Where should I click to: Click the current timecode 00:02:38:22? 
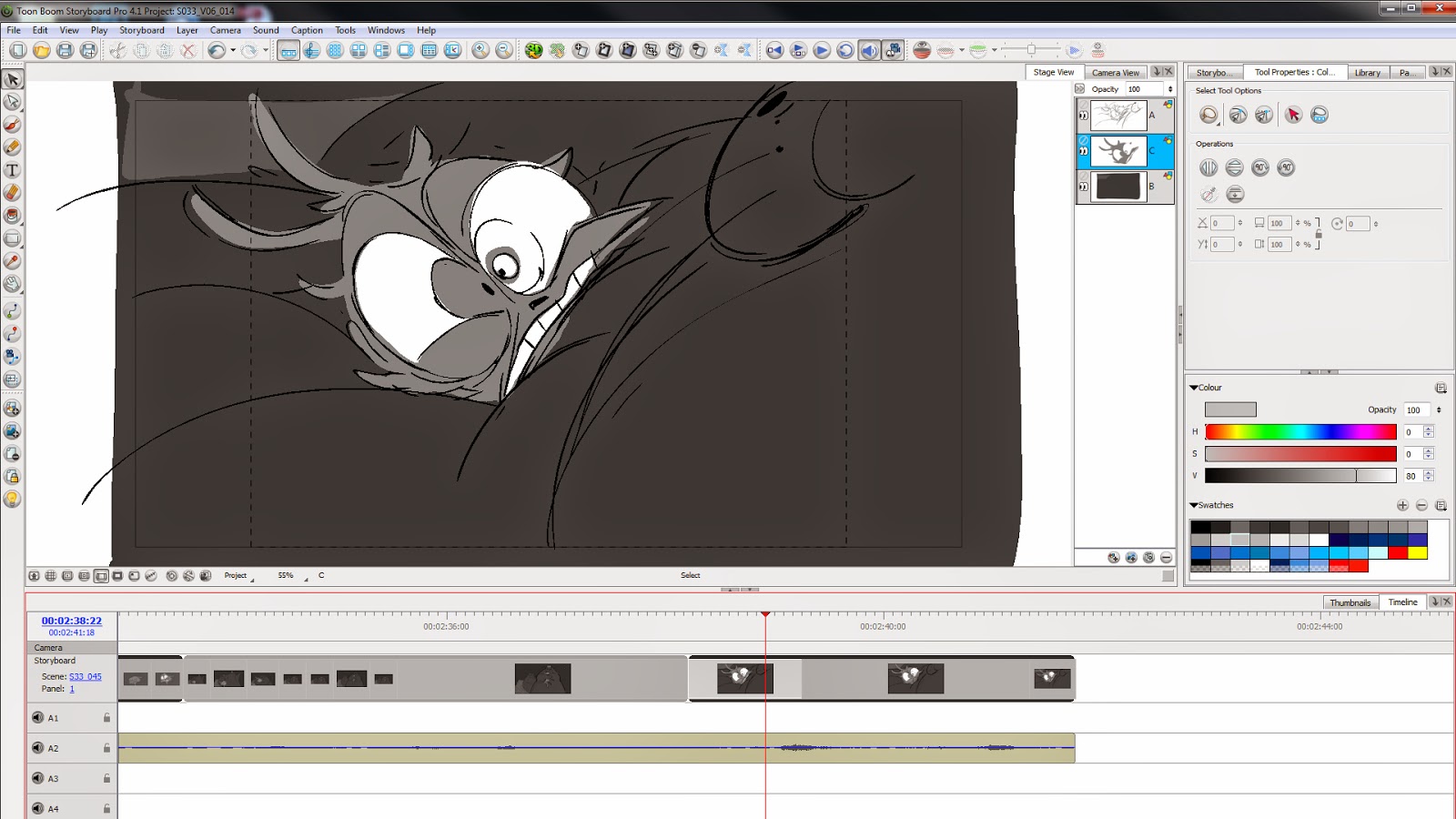pyautogui.click(x=72, y=621)
